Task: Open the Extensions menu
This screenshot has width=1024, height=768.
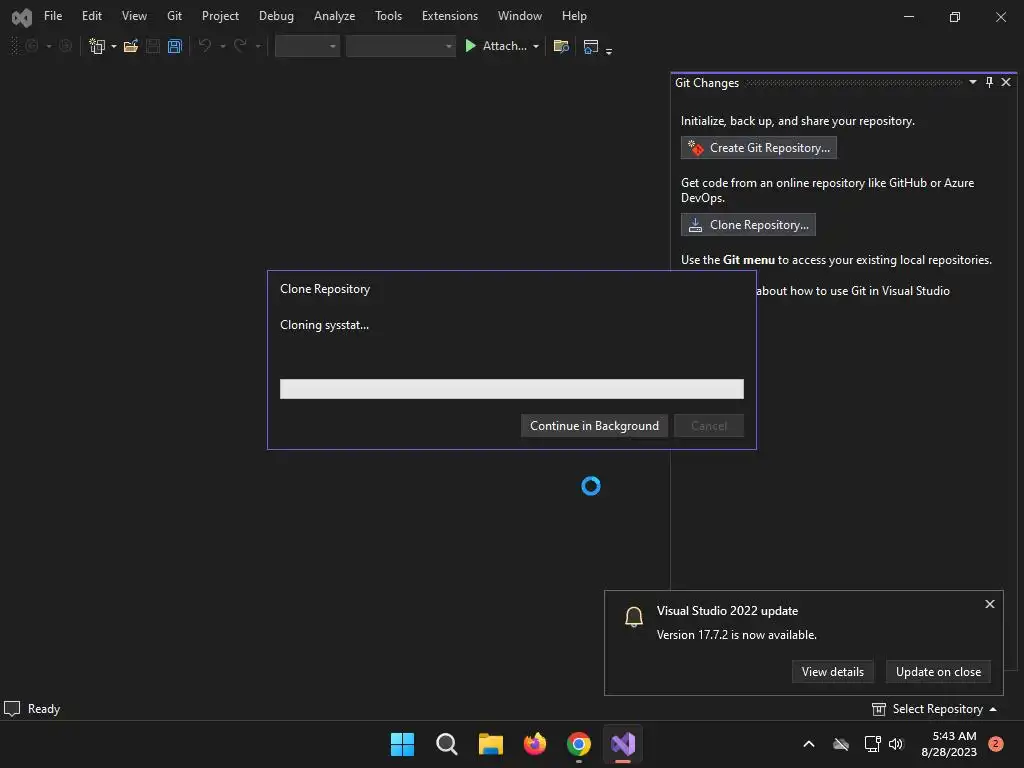Action: tap(449, 16)
